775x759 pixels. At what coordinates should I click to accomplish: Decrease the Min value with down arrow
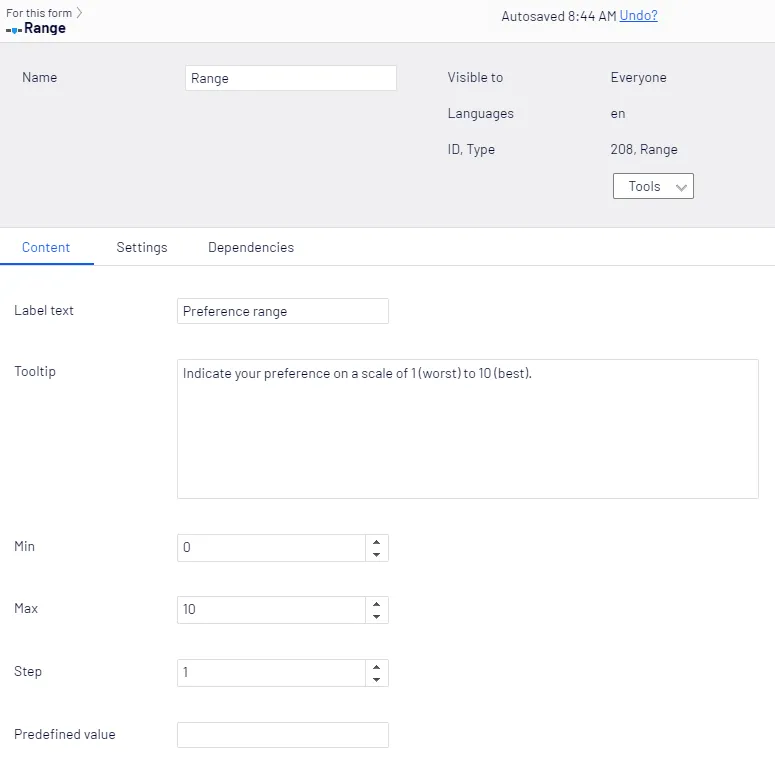tap(377, 554)
